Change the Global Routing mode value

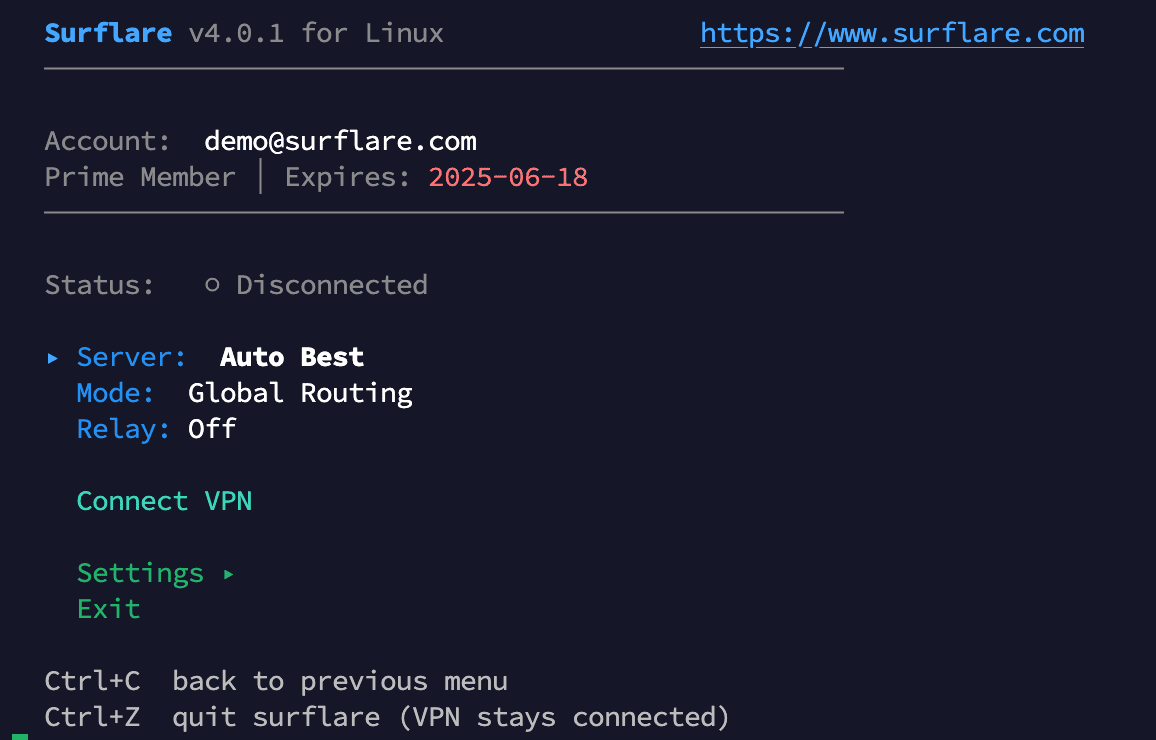coord(300,393)
